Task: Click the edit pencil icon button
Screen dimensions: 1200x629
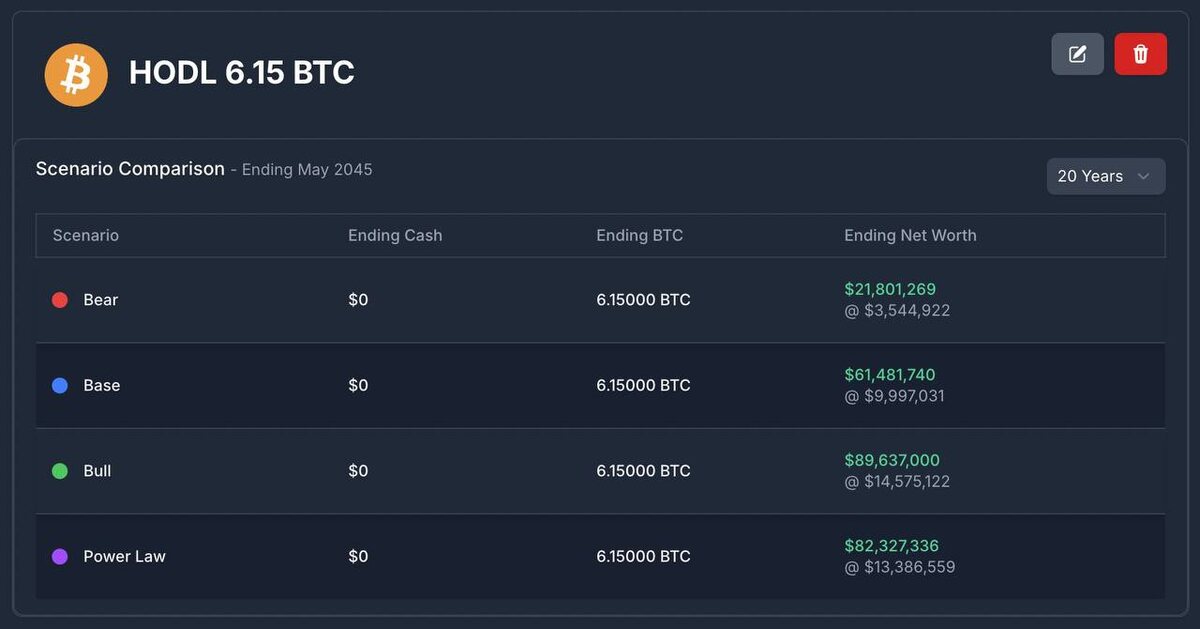Action: (x=1077, y=54)
